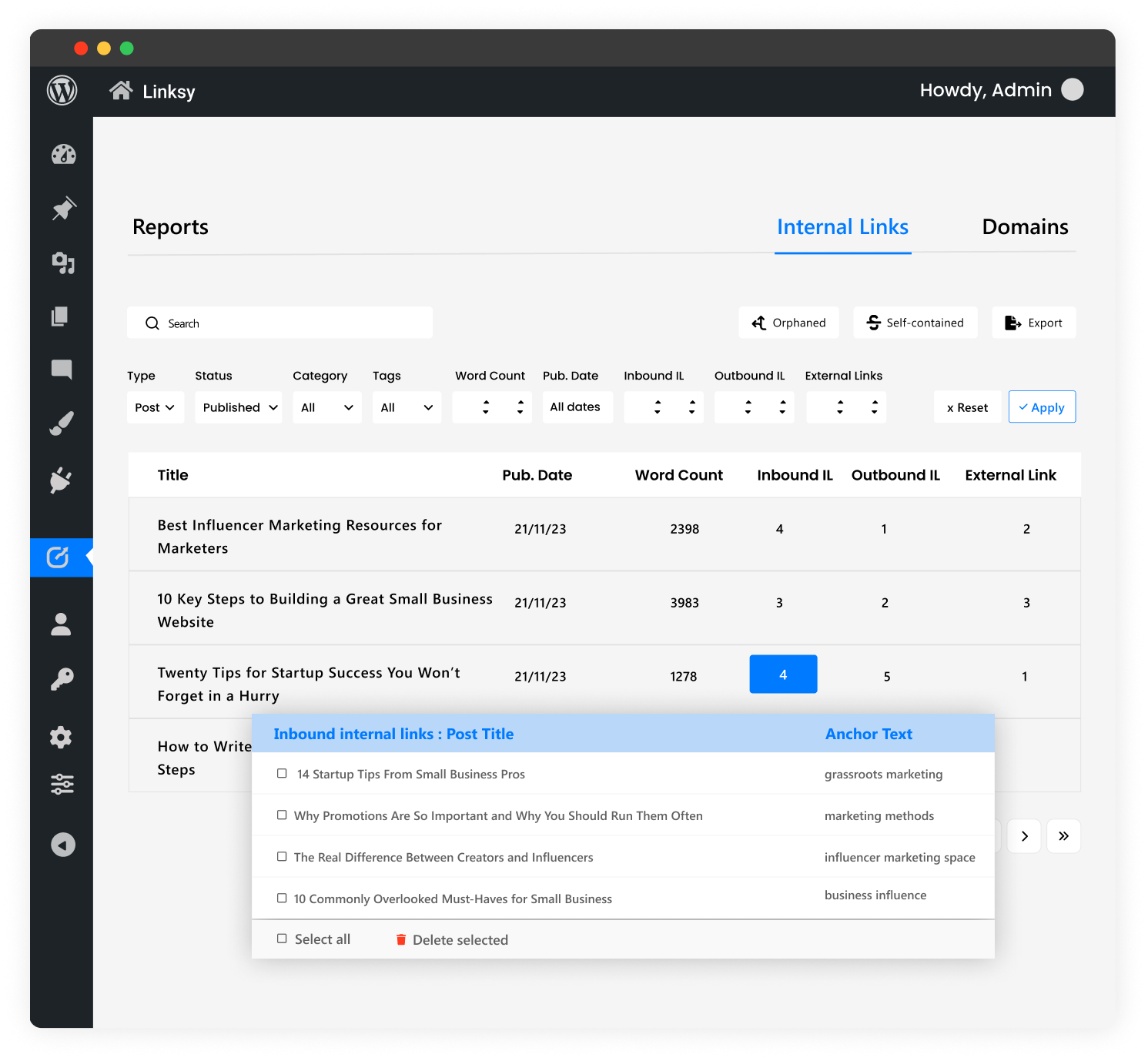Open Comments speech bubble sidebar icon
Screen dimensions: 1148x1061
click(x=62, y=370)
